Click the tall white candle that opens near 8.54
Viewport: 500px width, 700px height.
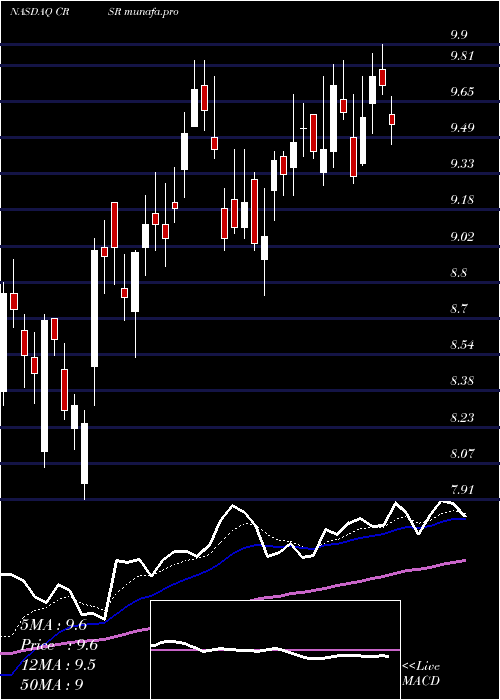(94, 308)
